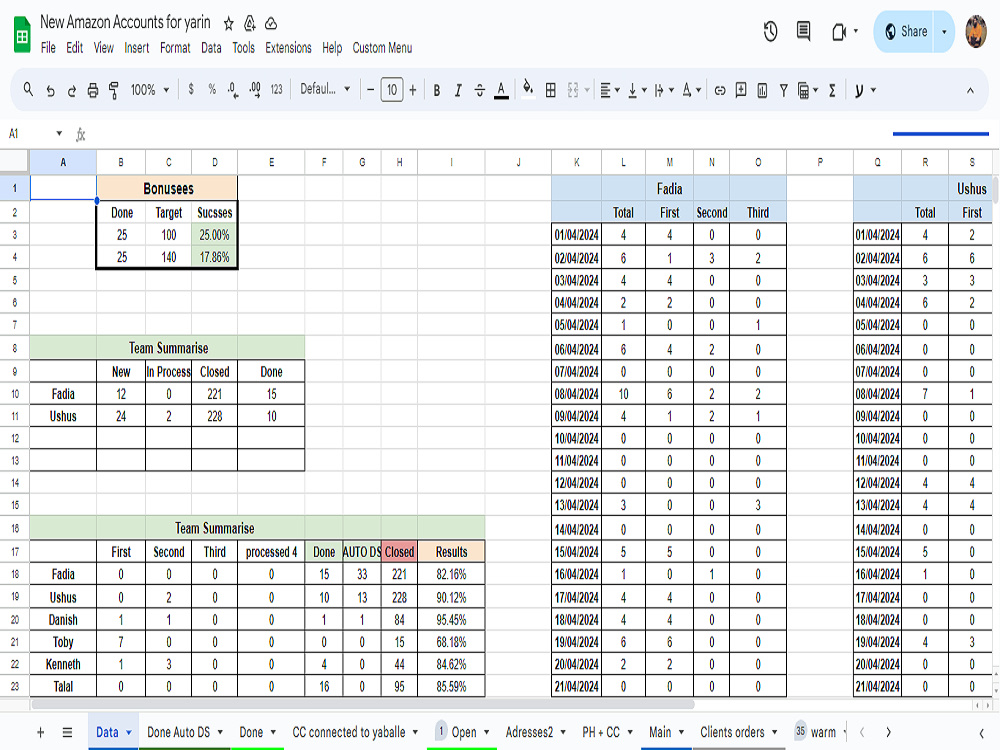The width and height of the screenshot is (1000, 750).
Task: Star the document
Action: 228,24
